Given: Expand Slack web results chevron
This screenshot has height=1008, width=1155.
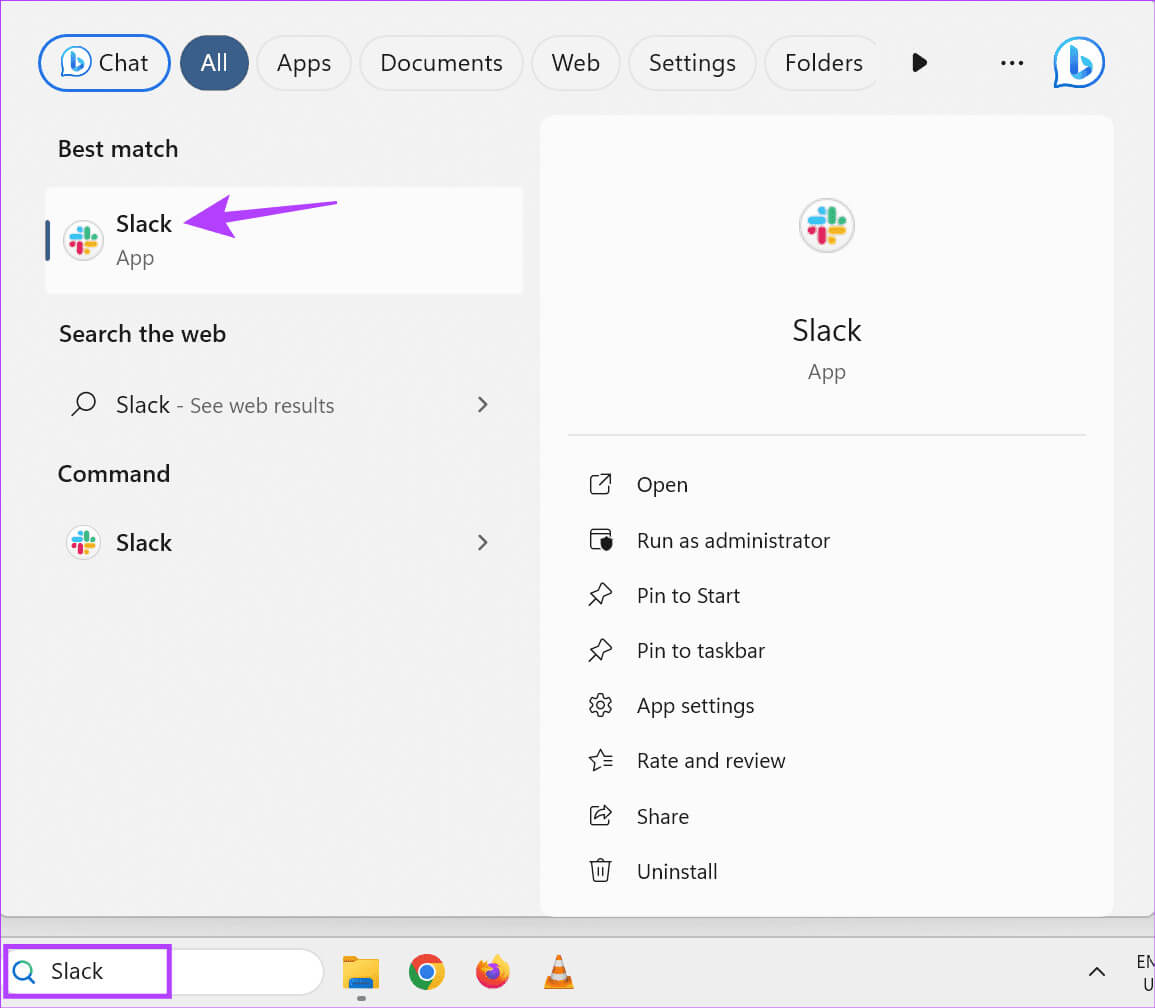Looking at the screenshot, I should click(482, 405).
